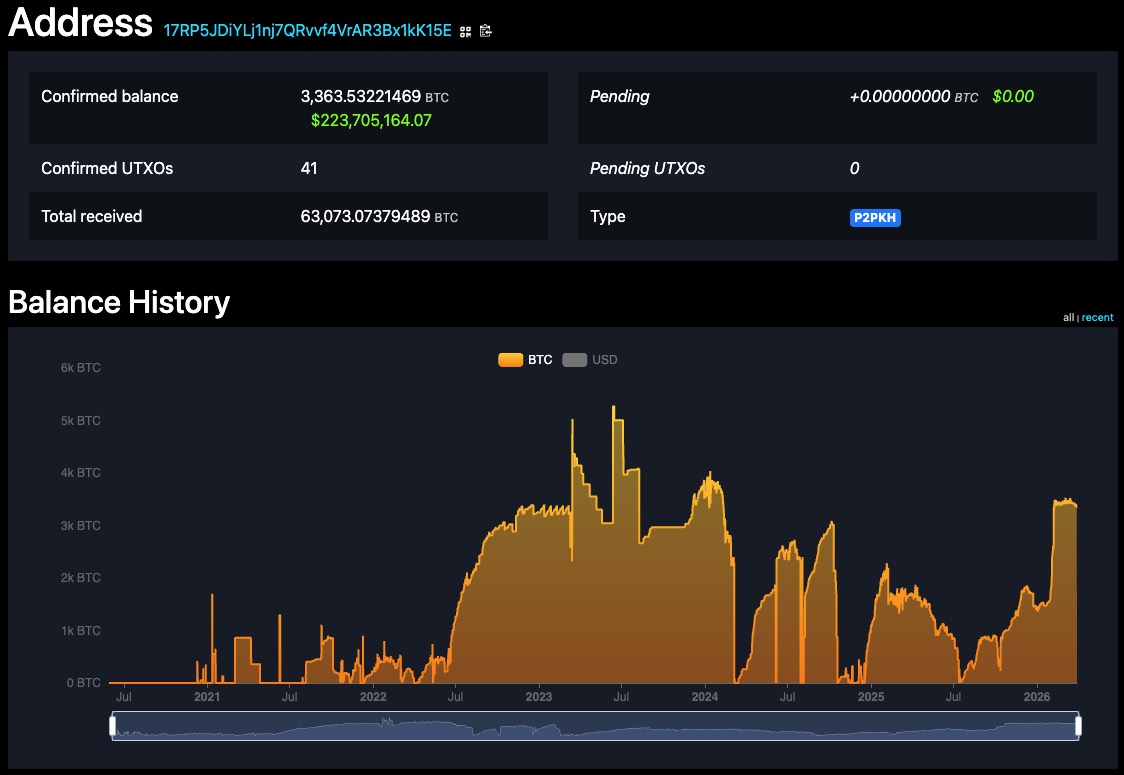Click the 4k BTC axis label
Screen dimensions: 1124x775
80,473
